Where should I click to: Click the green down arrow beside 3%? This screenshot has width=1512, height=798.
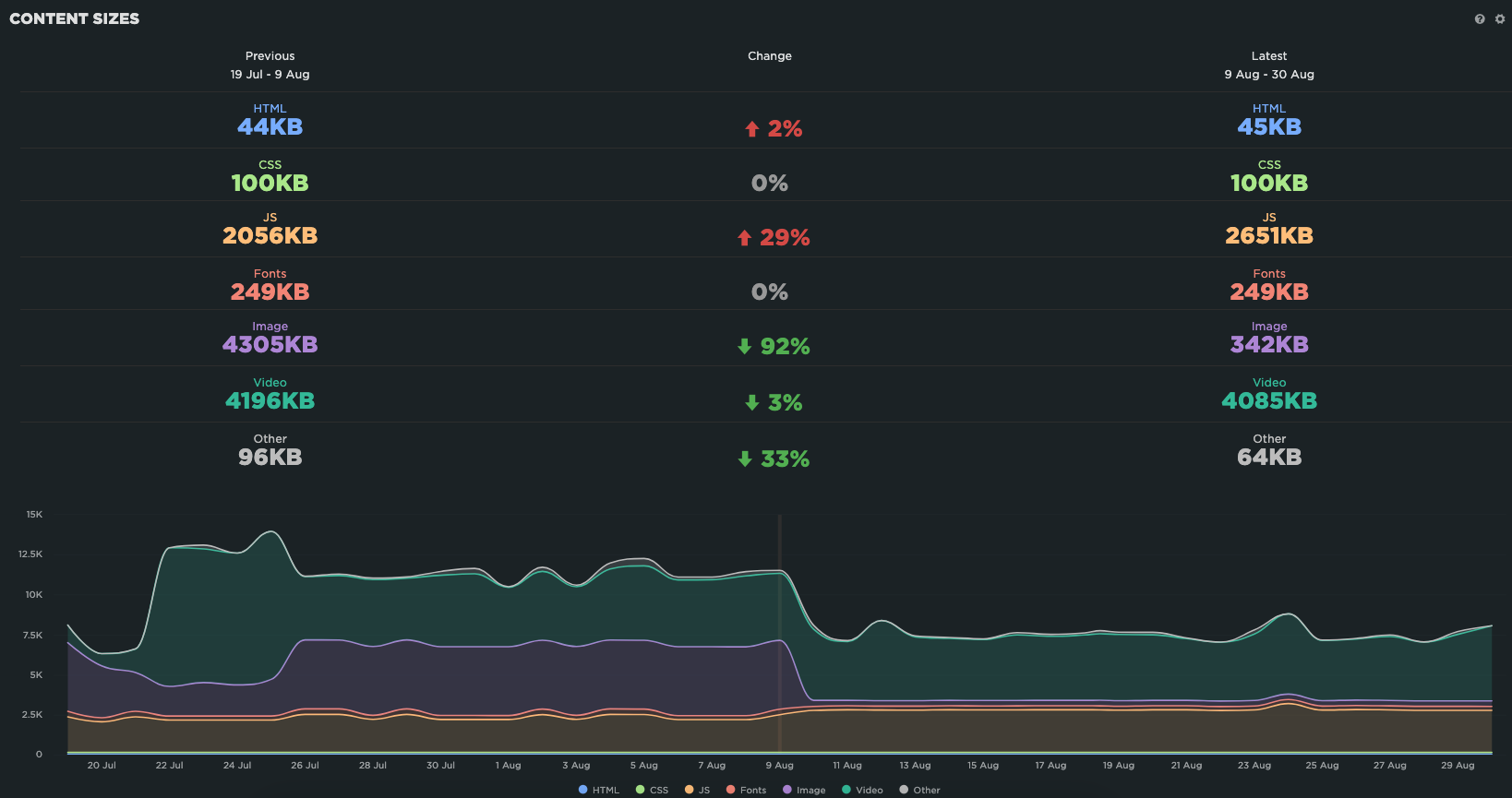point(751,403)
